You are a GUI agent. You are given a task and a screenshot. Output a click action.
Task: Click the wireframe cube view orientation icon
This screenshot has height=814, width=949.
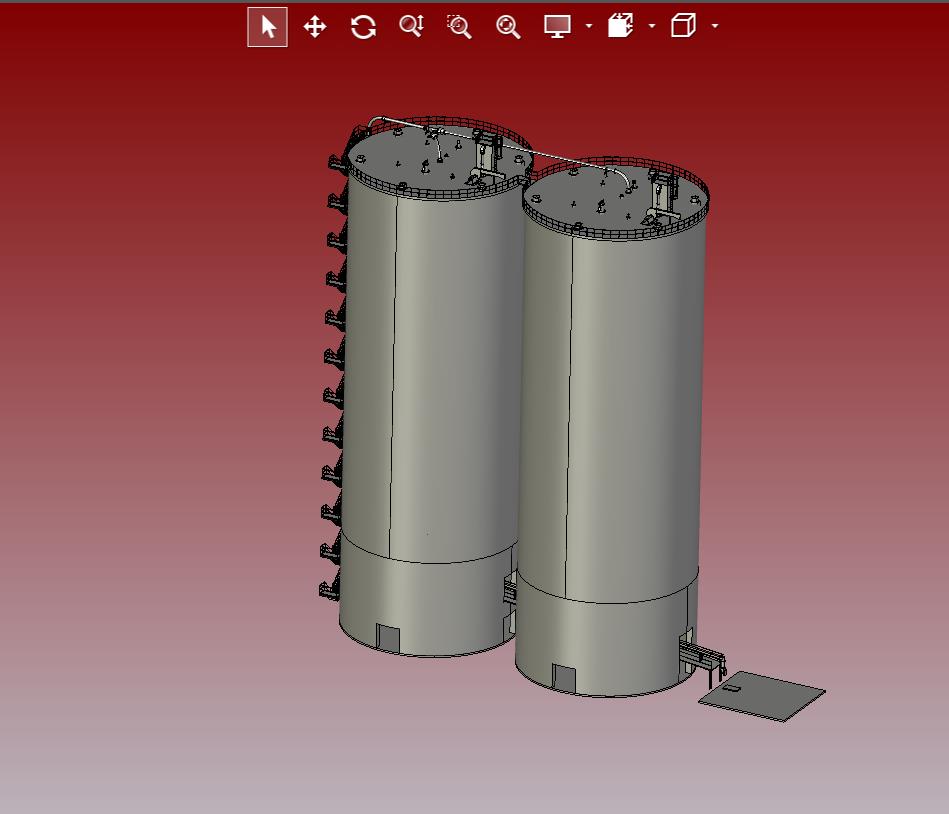683,27
